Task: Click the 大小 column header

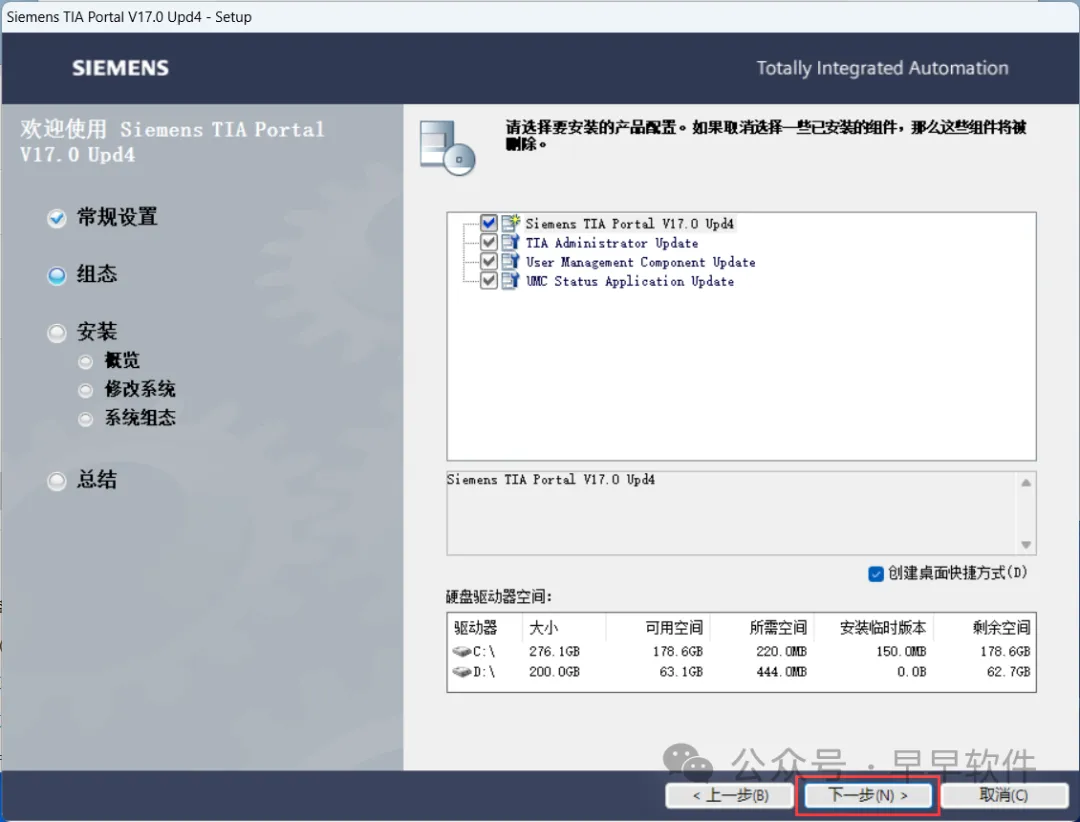Action: (x=564, y=627)
